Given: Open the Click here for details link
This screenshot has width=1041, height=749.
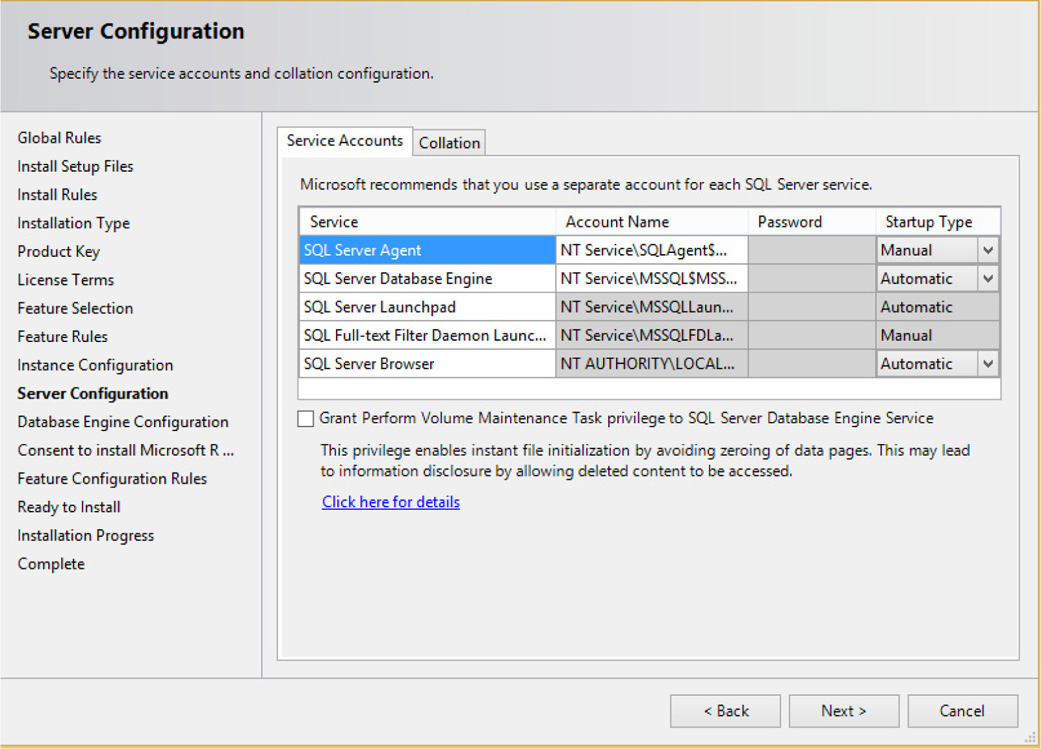Looking at the screenshot, I should (x=391, y=502).
